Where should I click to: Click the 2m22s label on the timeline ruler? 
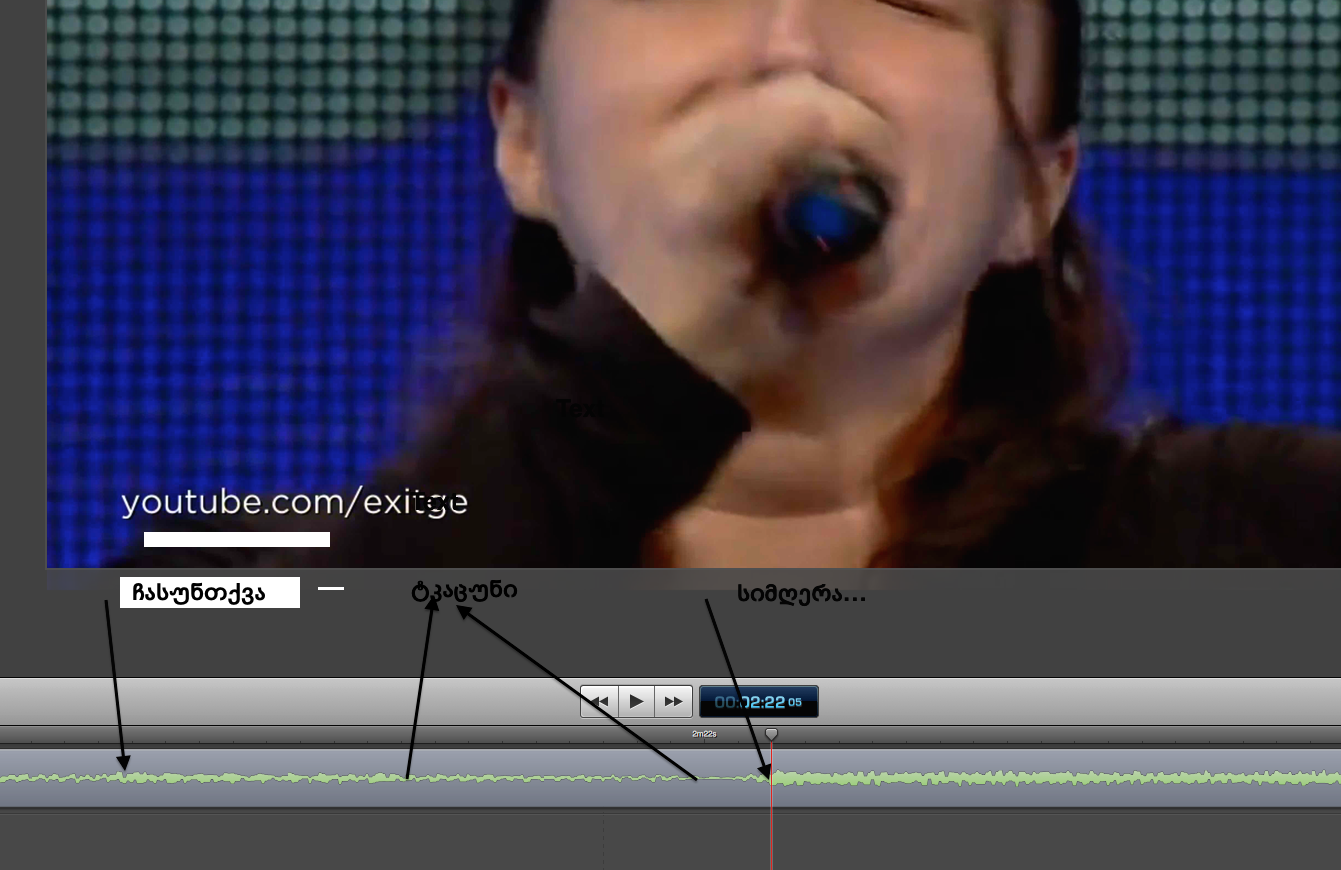pyautogui.click(x=705, y=733)
